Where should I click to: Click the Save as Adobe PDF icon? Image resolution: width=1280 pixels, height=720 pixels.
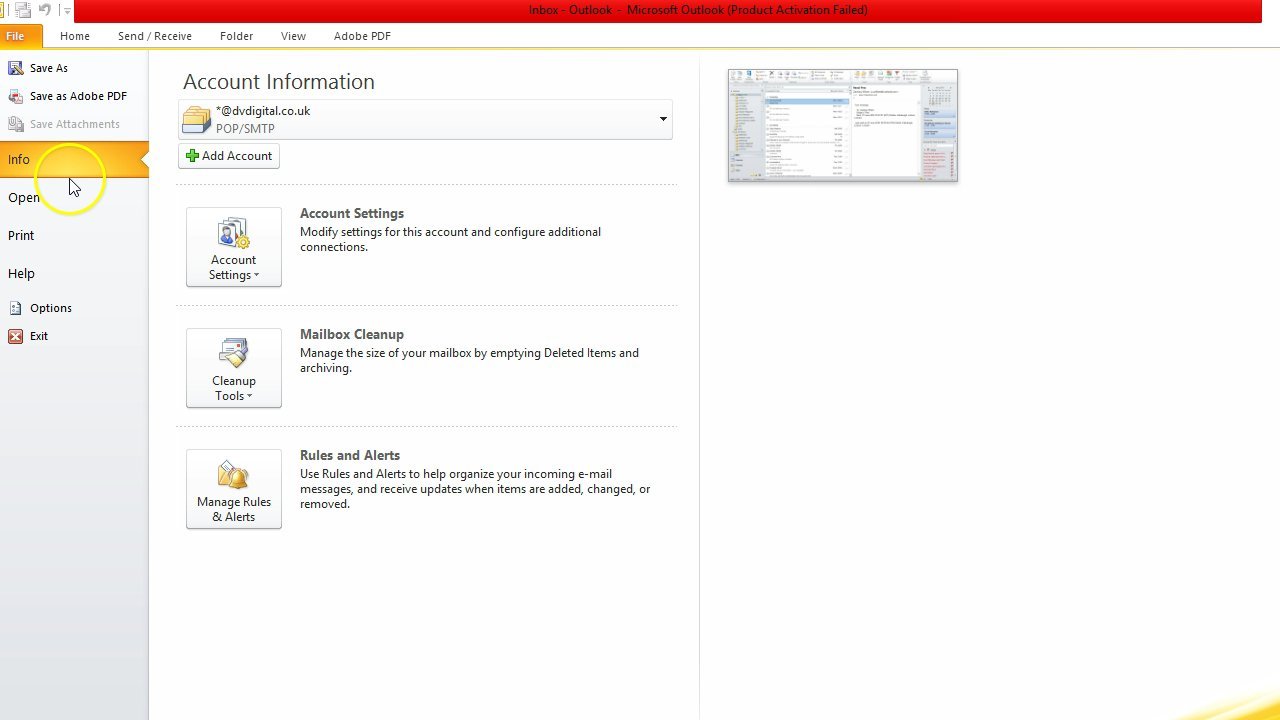coord(15,96)
